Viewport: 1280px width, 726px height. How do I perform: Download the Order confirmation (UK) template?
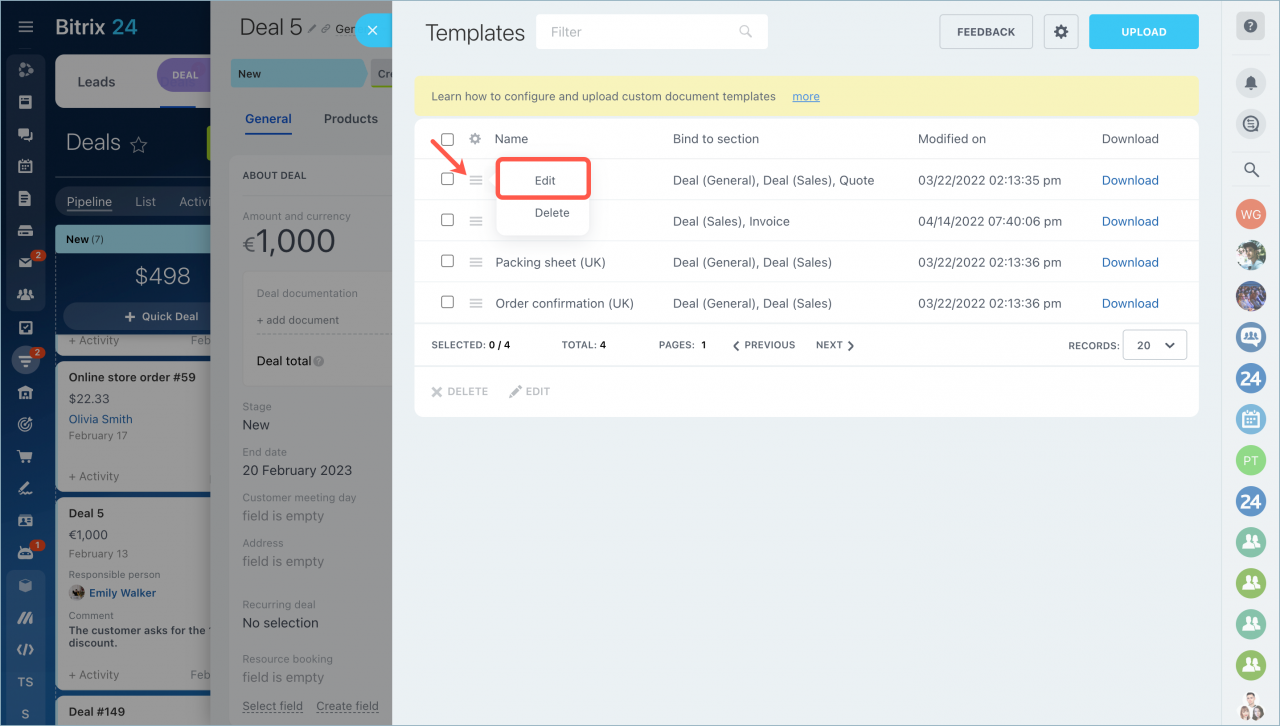[1130, 303]
